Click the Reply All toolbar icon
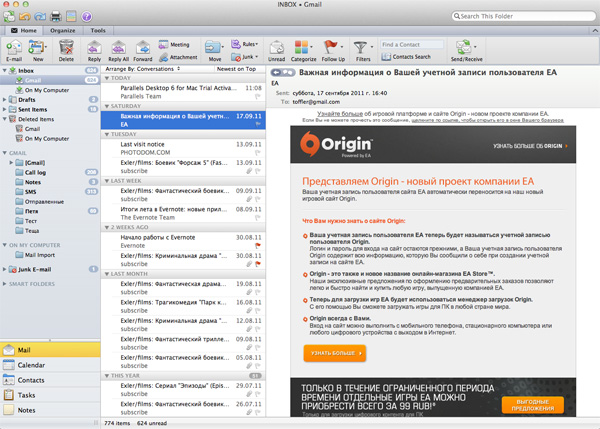 [118, 49]
